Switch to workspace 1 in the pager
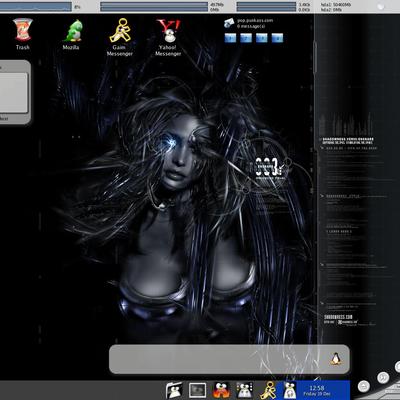Screen dimensions: 400x400 point(230,38)
